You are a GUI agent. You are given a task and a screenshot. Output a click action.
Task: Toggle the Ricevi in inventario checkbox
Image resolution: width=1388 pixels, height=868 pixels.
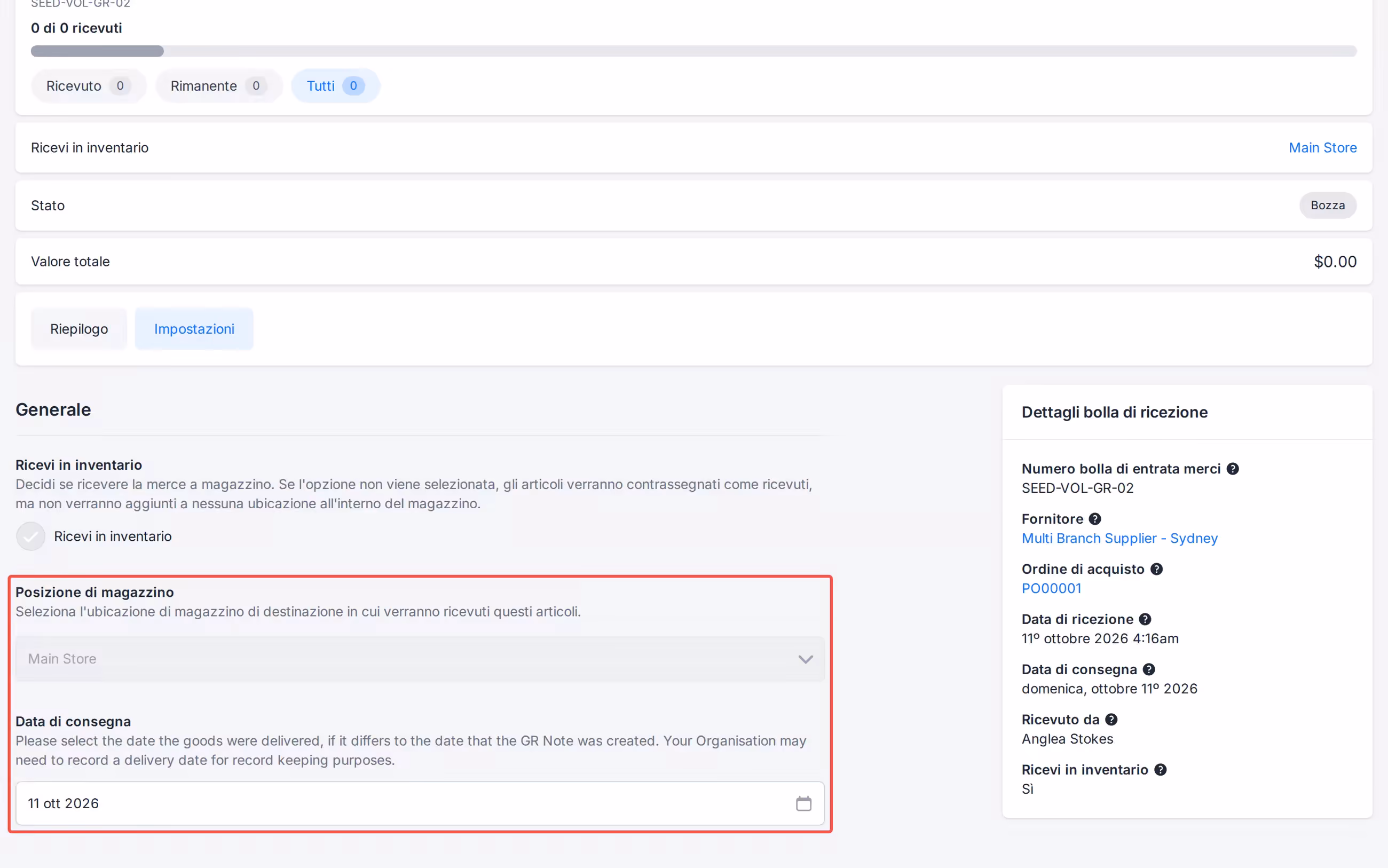30,536
